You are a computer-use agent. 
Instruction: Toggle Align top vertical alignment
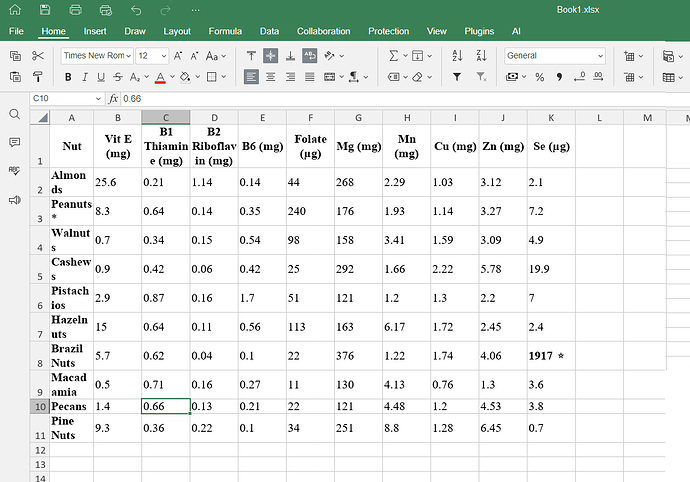coord(251,56)
